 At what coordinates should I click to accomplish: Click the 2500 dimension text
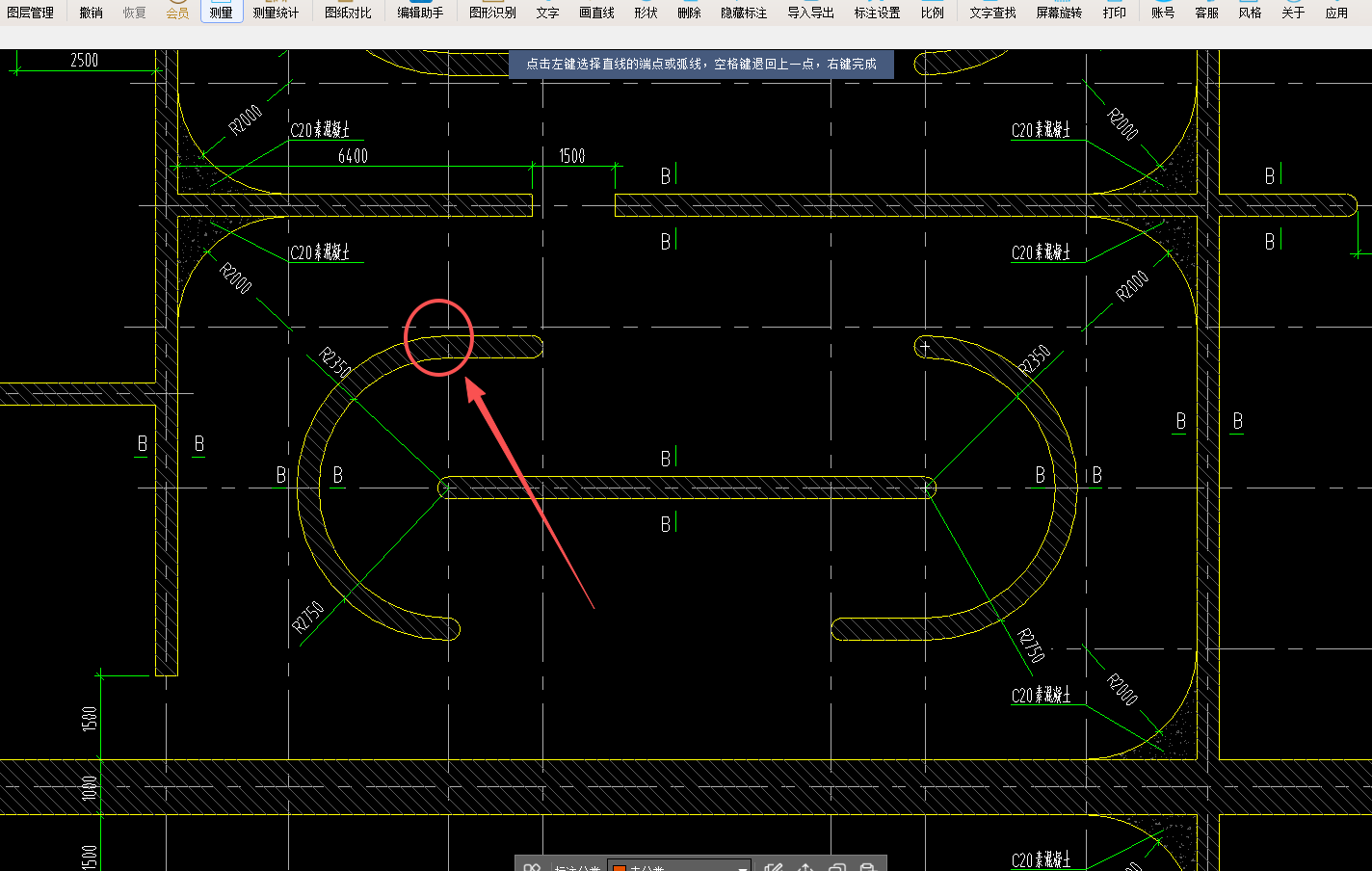(84, 60)
